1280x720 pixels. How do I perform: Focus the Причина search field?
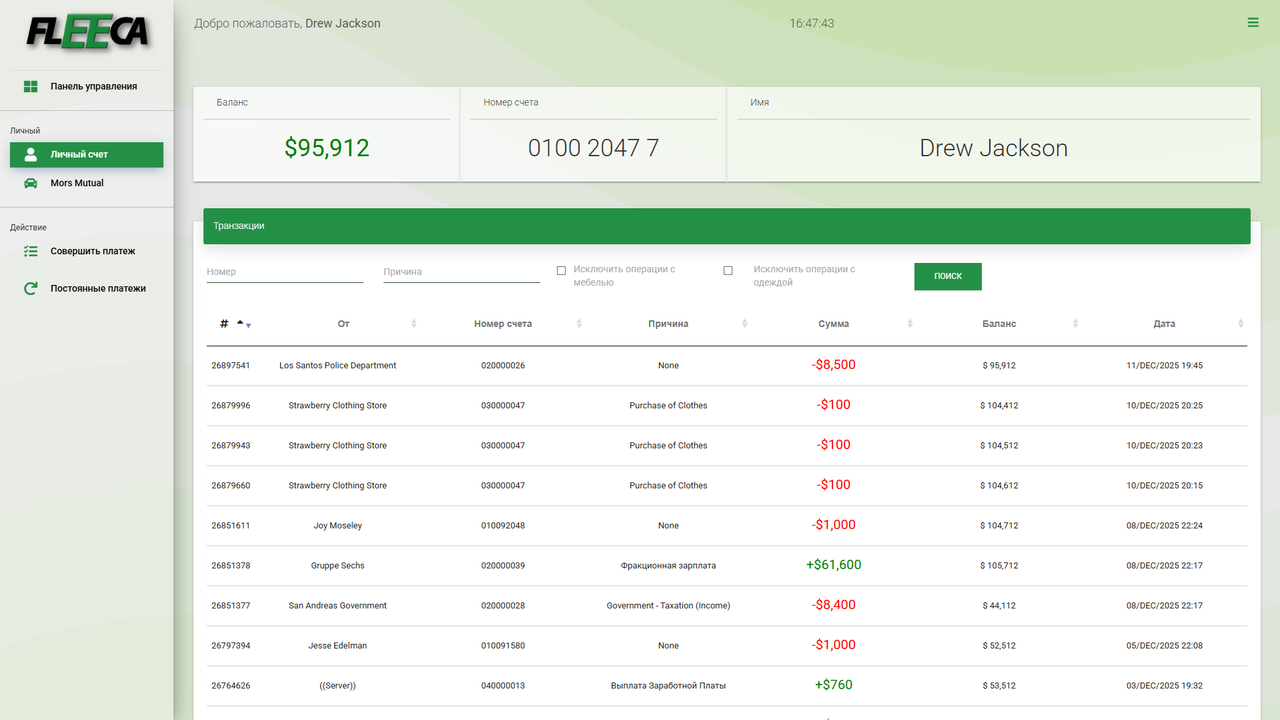click(x=462, y=272)
